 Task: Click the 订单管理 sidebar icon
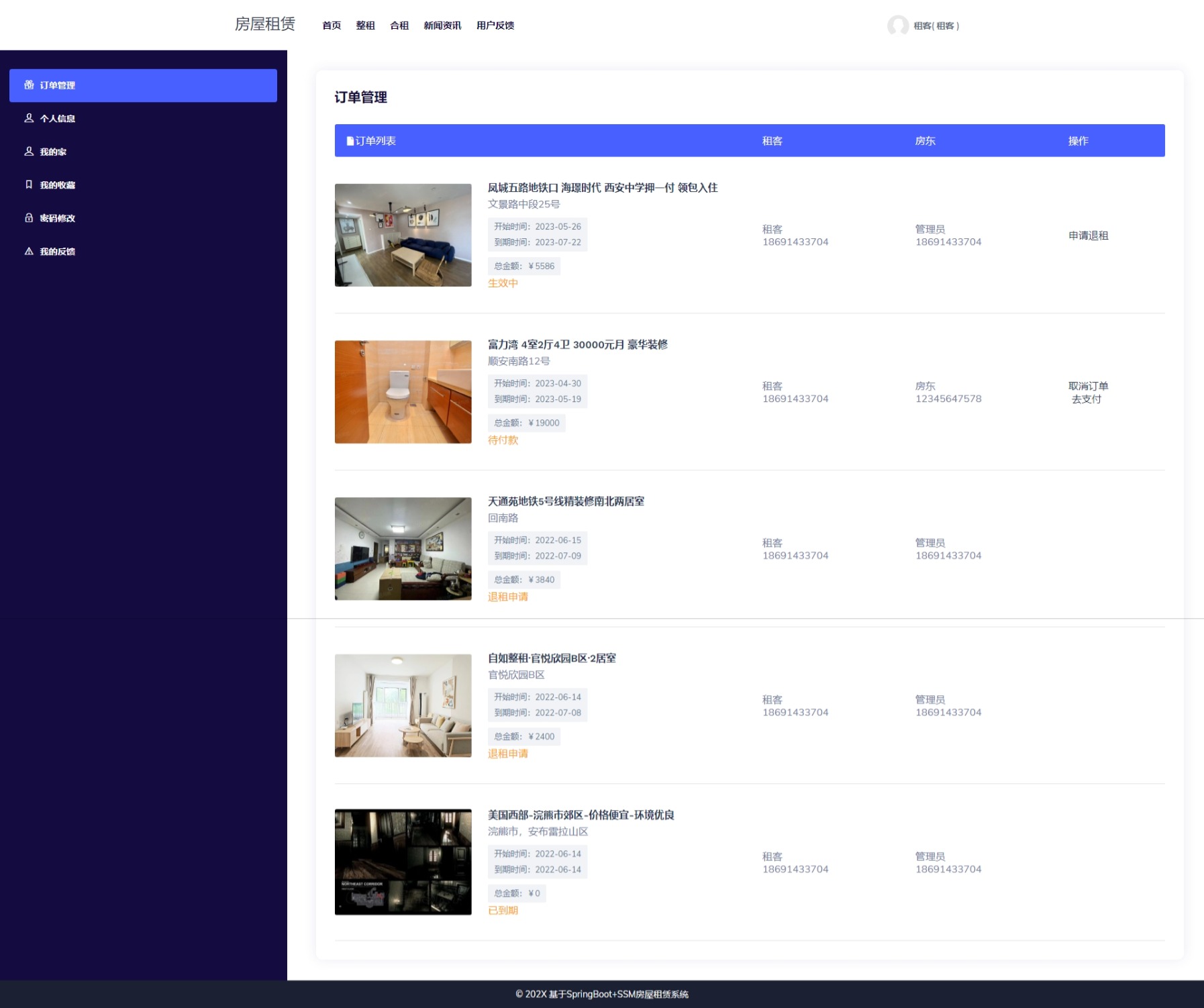tap(29, 85)
